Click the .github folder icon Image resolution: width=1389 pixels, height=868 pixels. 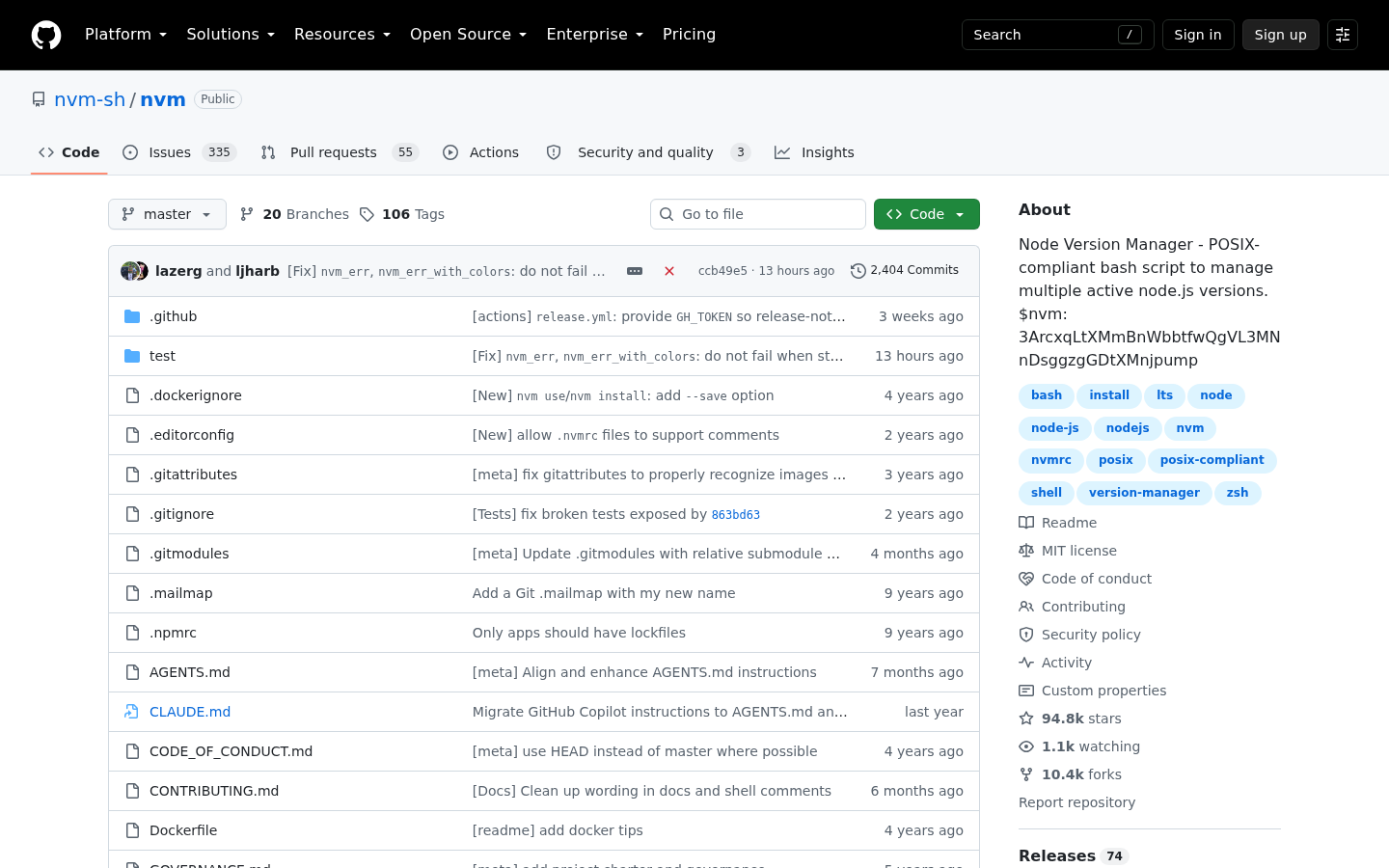click(132, 316)
